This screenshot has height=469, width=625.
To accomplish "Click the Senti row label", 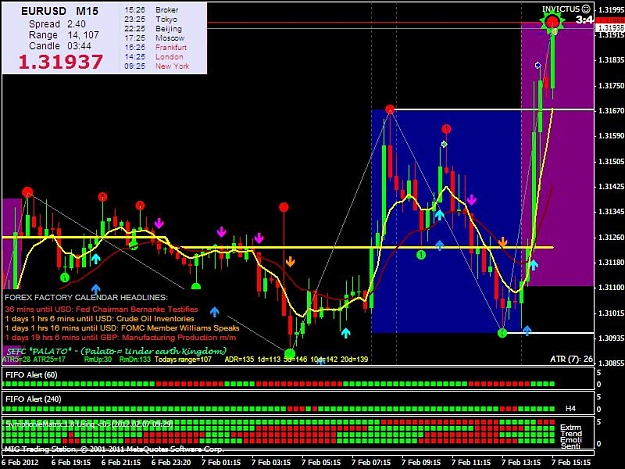I will coord(570,446).
